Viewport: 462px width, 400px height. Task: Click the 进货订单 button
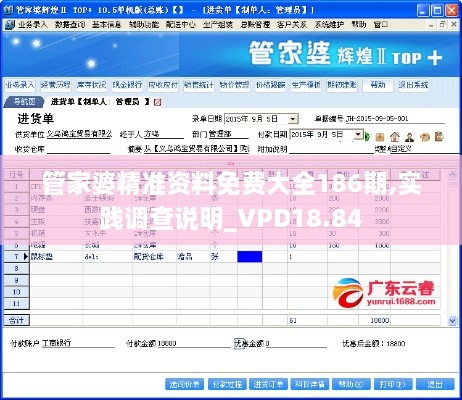[268, 384]
